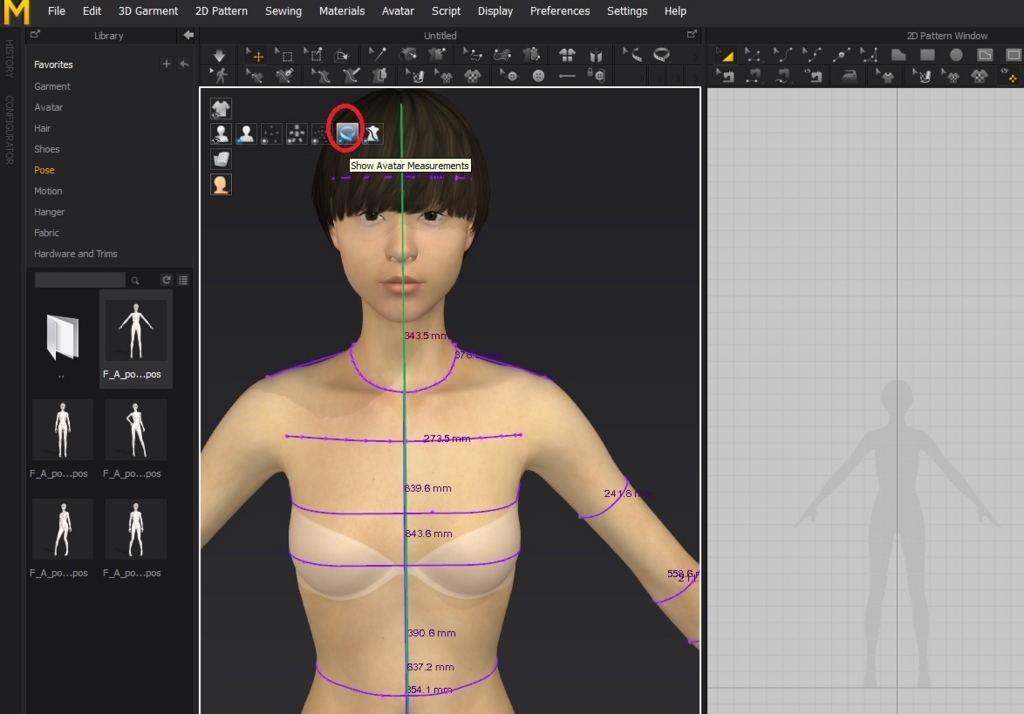
Task: Toggle Show Garment T-shirt icon in viewport
Action: [221, 108]
